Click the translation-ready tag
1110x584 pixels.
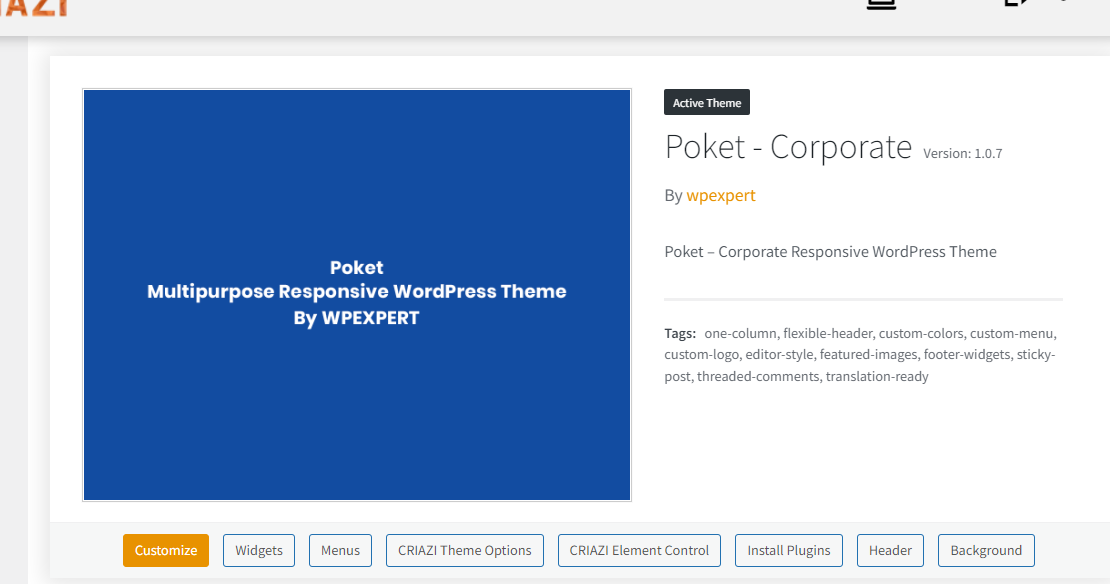coord(877,376)
